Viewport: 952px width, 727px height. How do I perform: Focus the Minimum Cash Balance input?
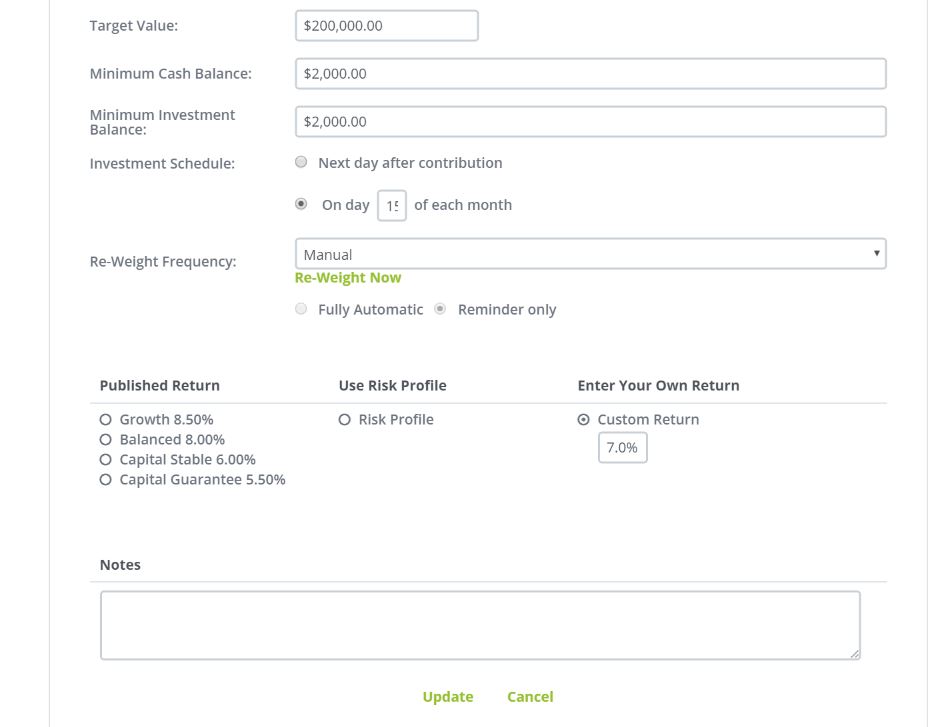pos(590,74)
